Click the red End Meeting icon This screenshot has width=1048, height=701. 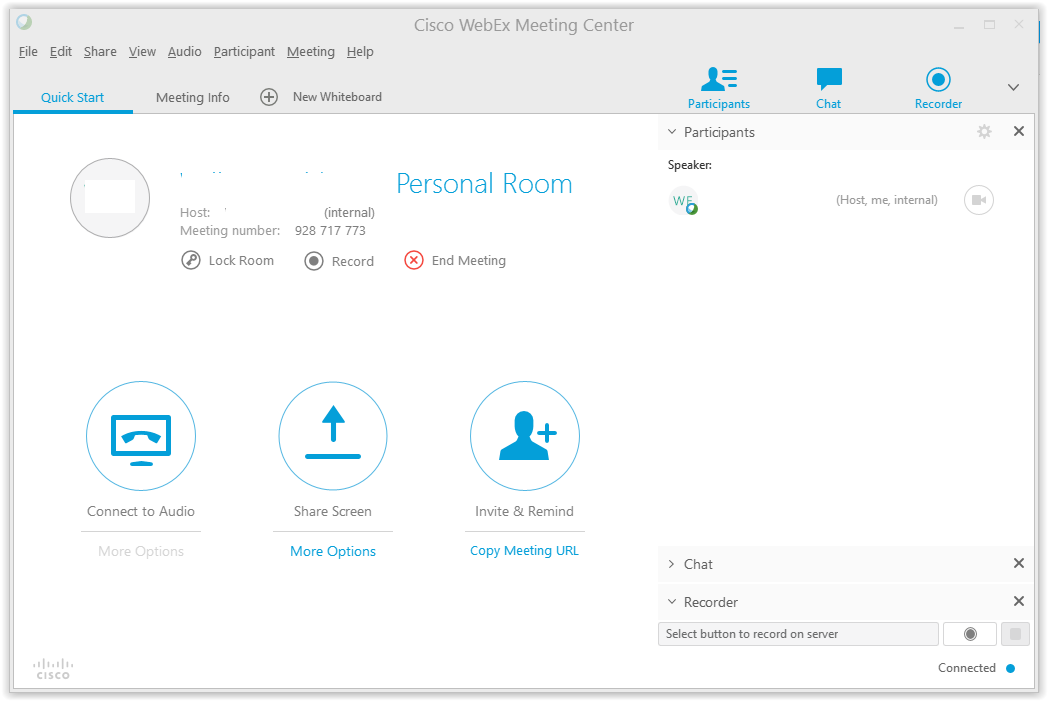coord(414,260)
